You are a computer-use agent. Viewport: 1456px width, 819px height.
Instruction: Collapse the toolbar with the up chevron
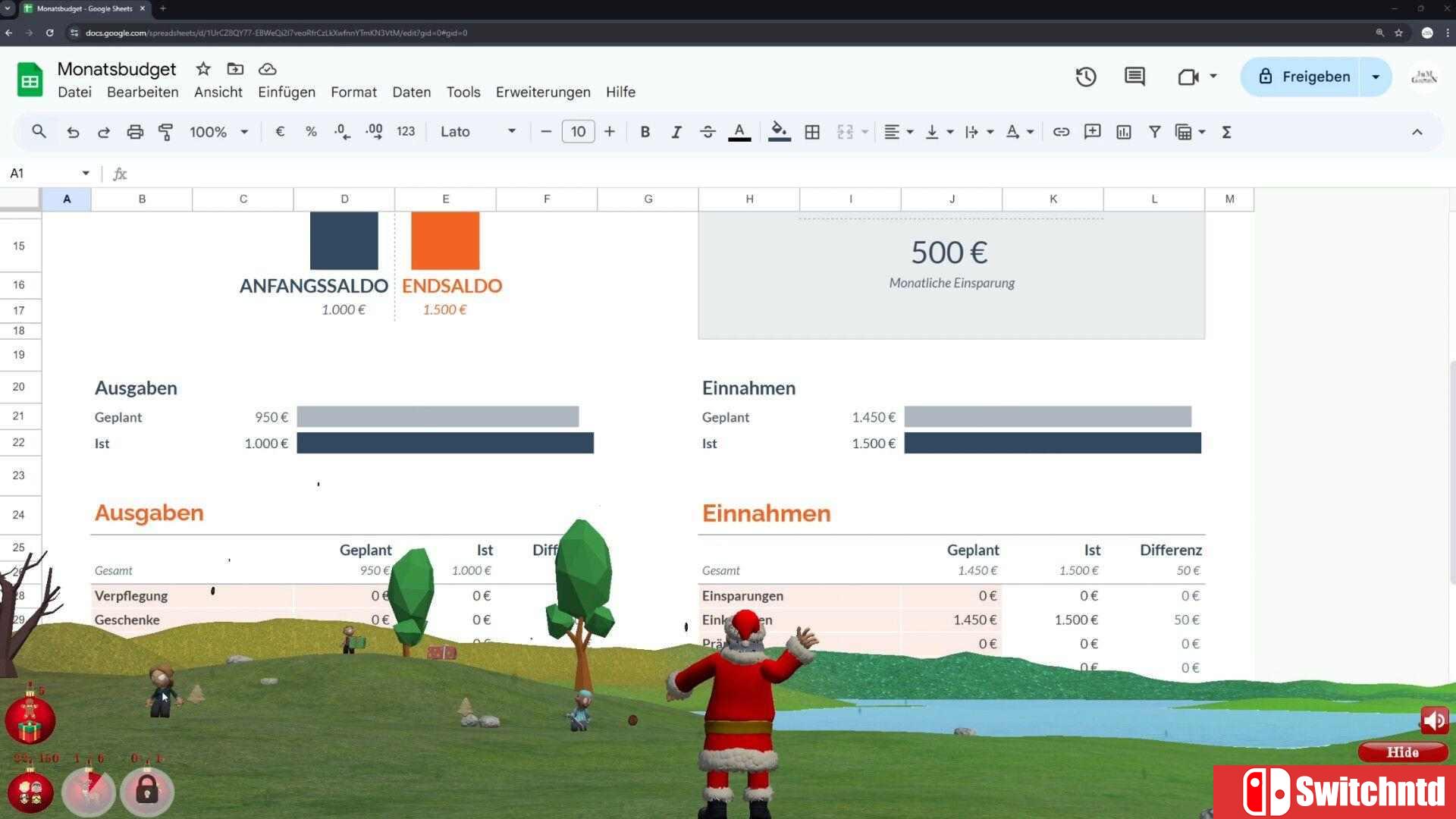pyautogui.click(x=1417, y=132)
